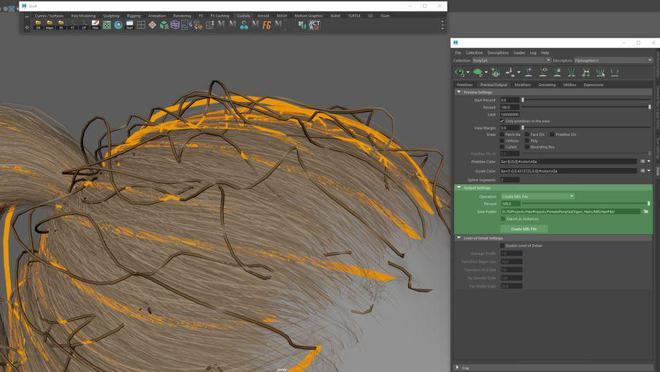Screen dimensions: 660x372
Task: Open the Primitives tab in XGen
Action: point(464,85)
